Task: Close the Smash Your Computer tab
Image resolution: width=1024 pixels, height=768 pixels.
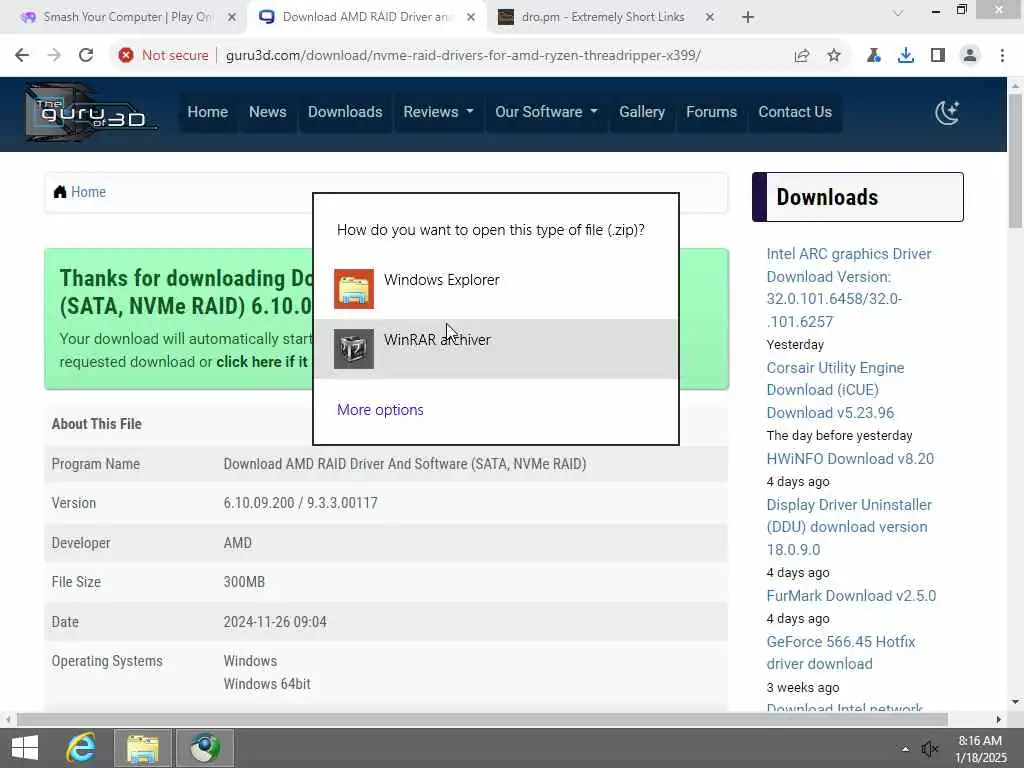Action: pyautogui.click(x=232, y=18)
